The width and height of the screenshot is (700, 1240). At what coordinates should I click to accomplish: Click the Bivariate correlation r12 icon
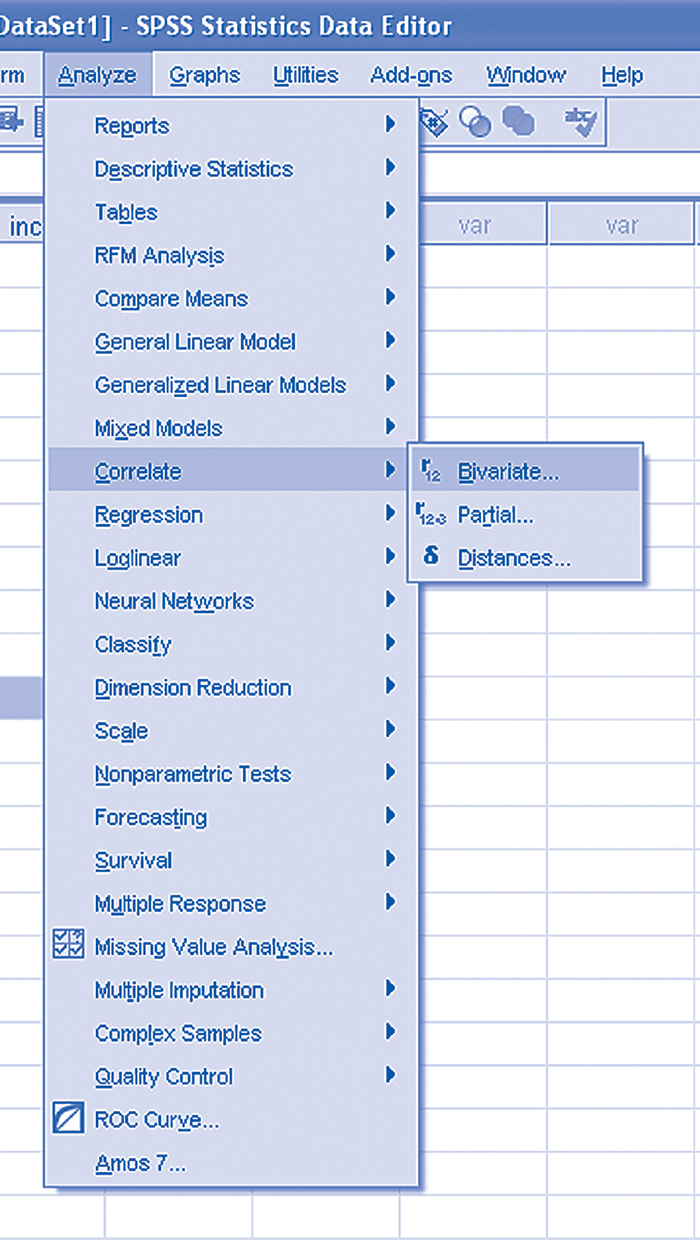(430, 472)
